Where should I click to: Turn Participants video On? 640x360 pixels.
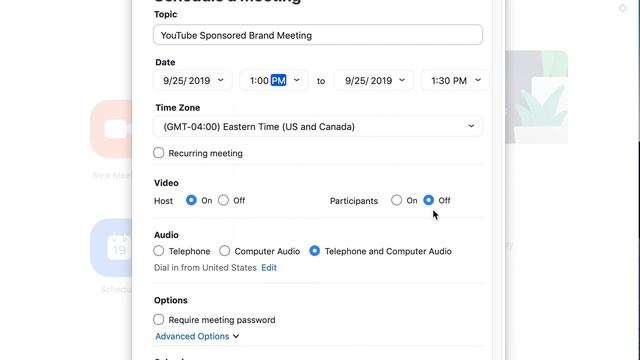click(x=396, y=200)
